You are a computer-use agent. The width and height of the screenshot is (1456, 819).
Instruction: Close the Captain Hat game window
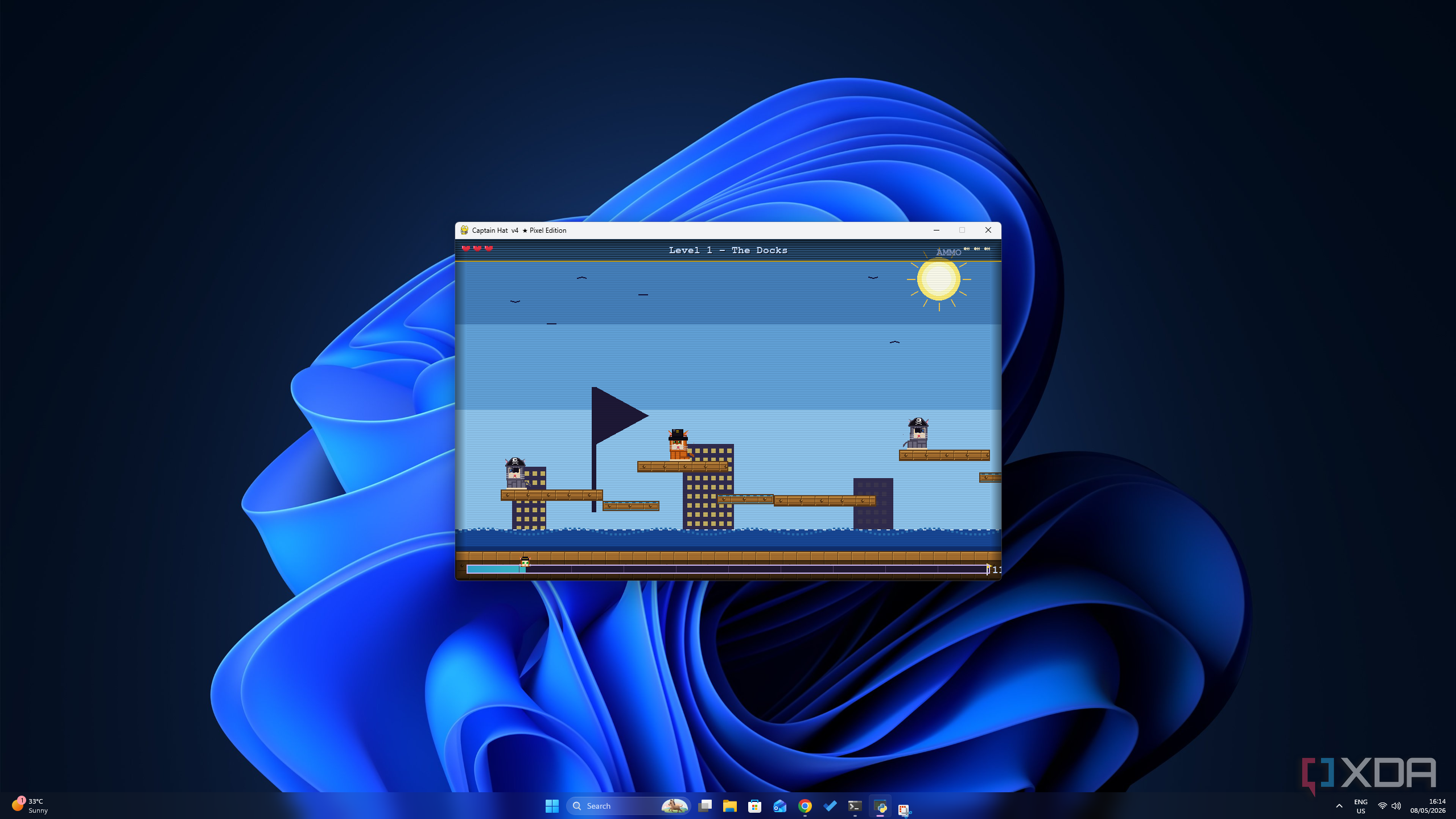[988, 231]
